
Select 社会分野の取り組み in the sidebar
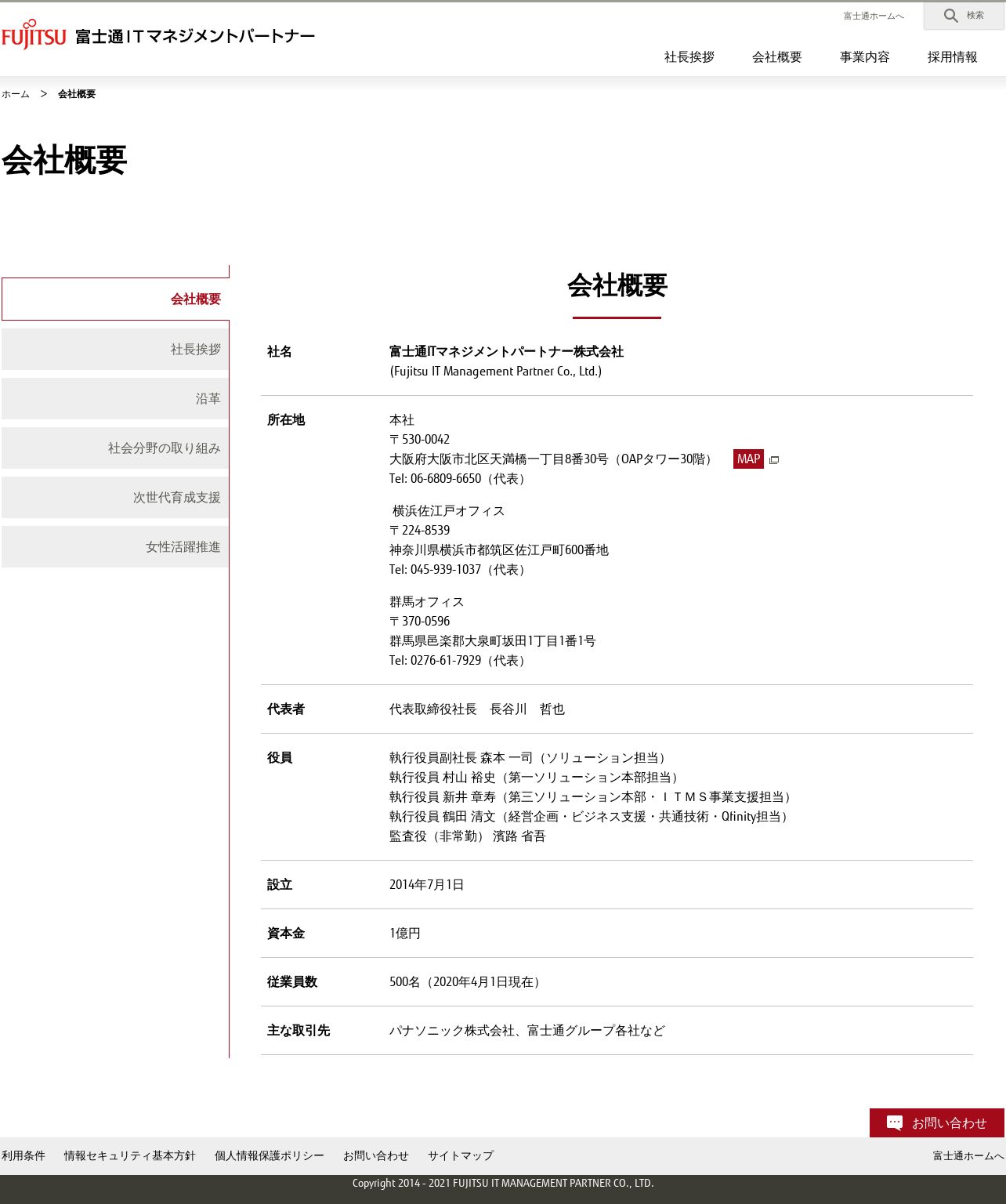coord(115,448)
